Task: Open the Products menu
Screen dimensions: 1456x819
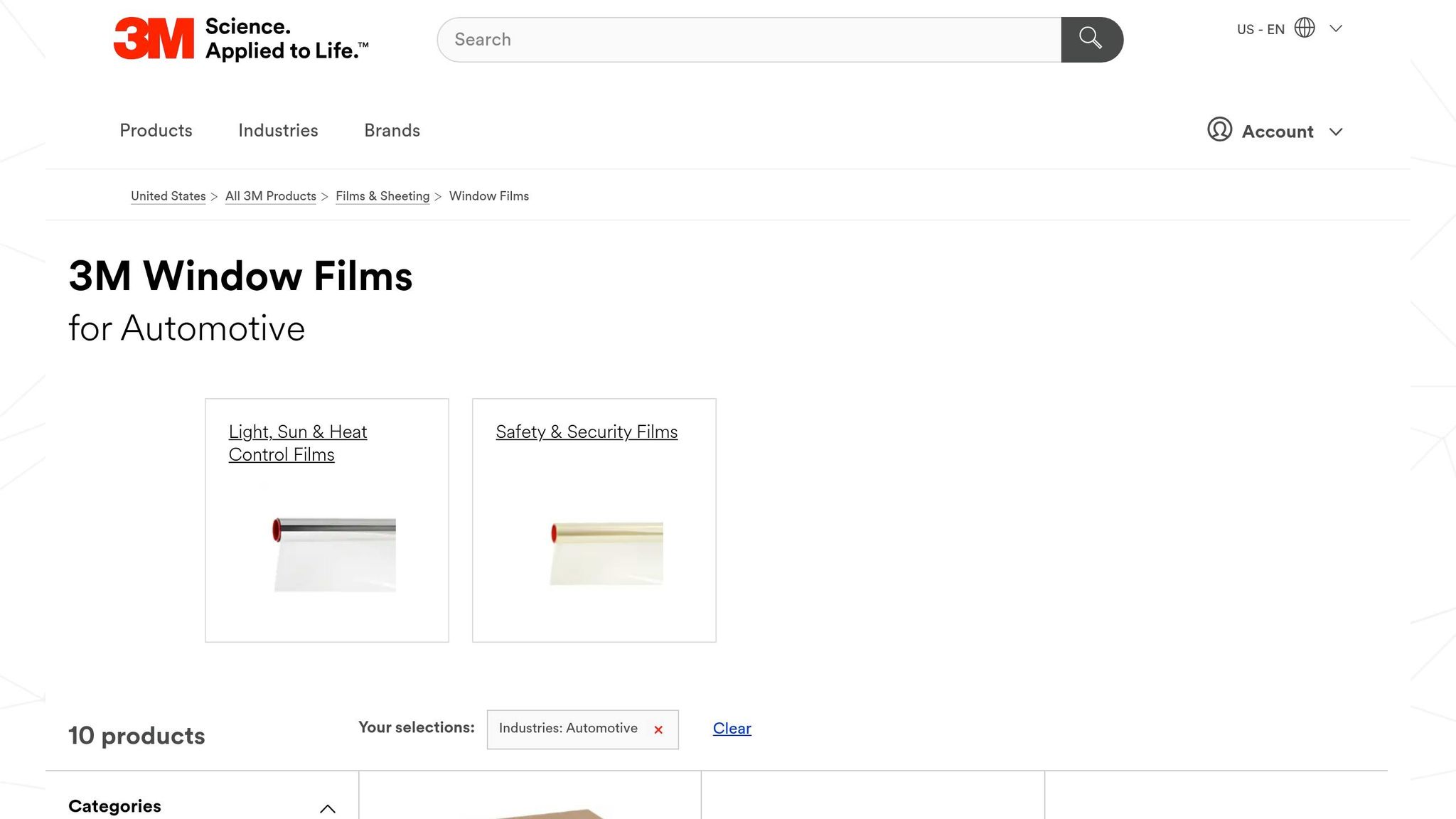Action: [x=156, y=131]
